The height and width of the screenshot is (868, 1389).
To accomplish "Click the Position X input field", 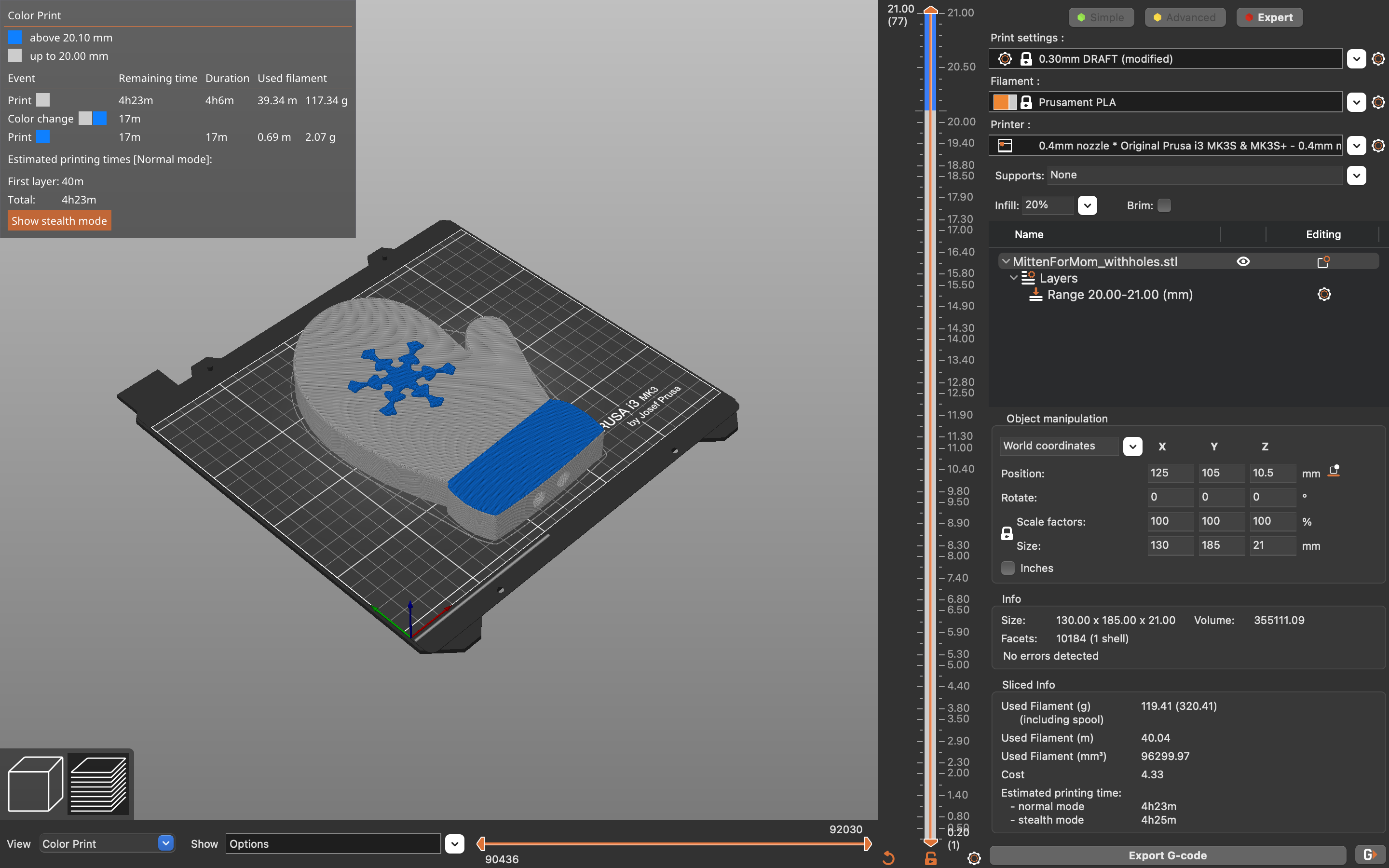I will 1170,473.
